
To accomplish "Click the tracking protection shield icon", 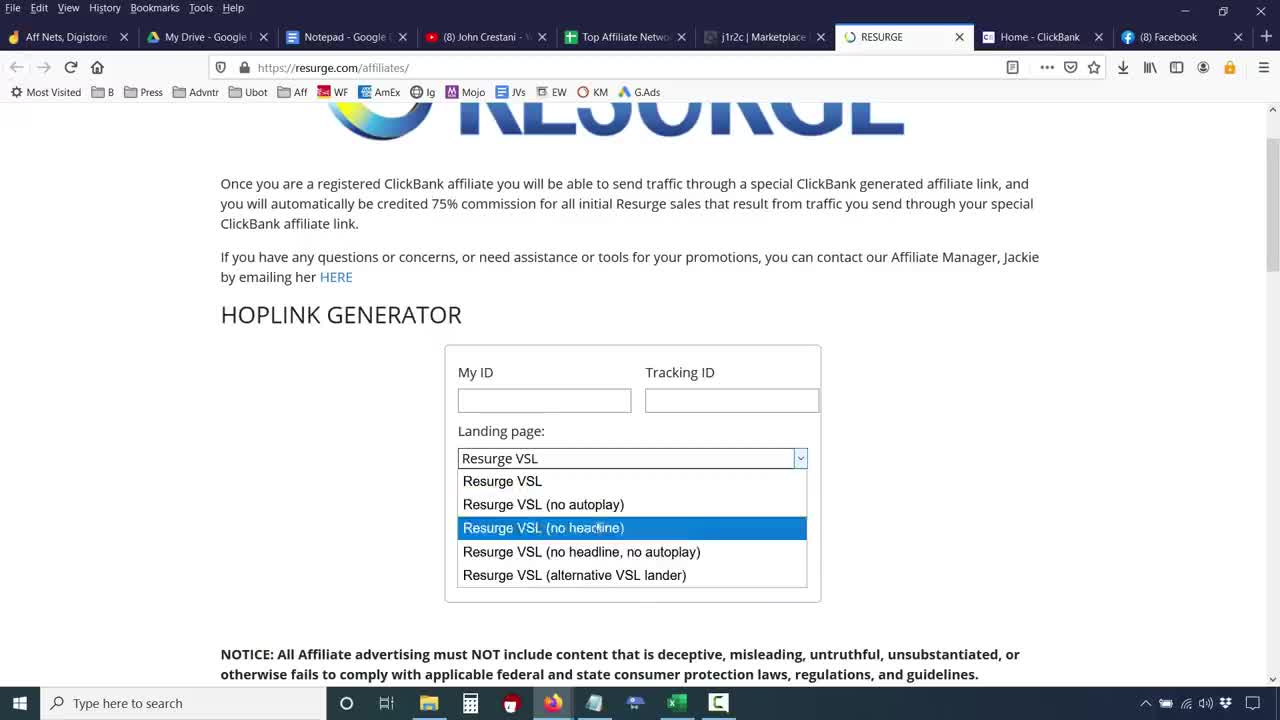I will pyautogui.click(x=221, y=67).
